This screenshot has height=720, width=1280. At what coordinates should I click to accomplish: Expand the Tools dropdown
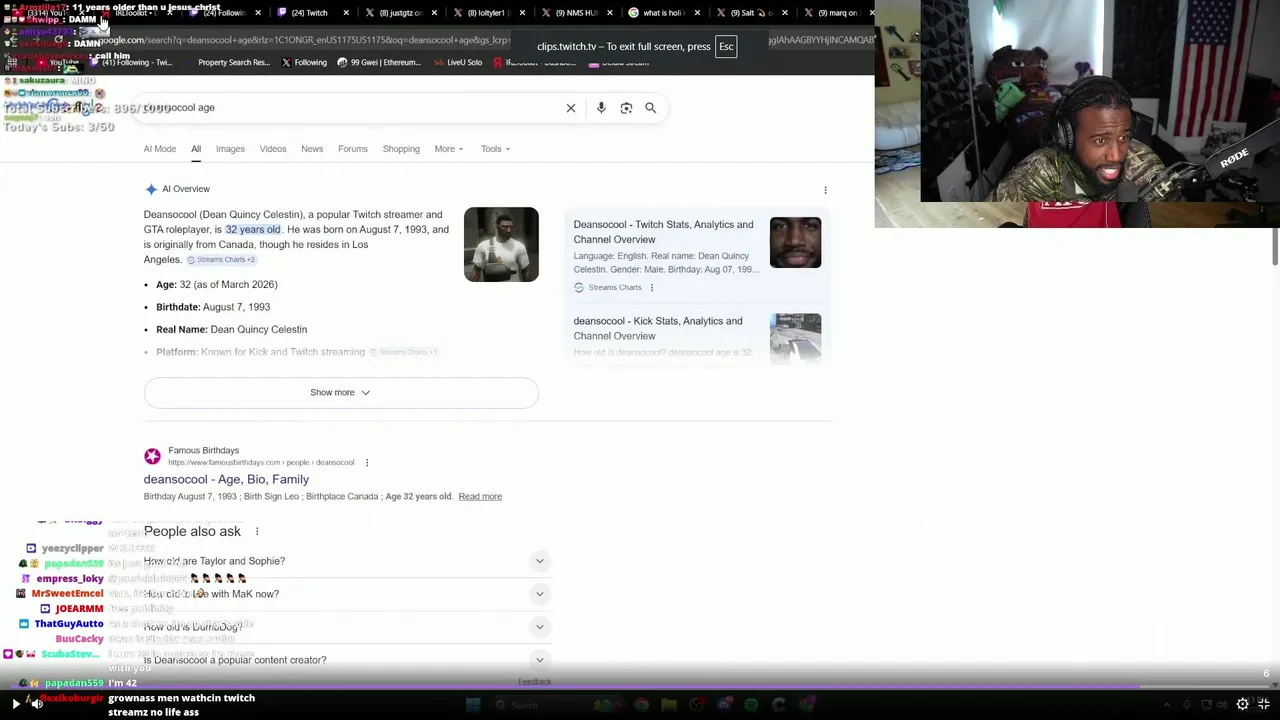point(495,149)
